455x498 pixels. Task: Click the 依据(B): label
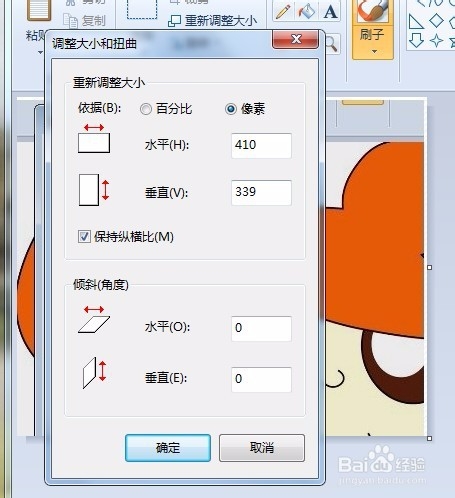99,108
